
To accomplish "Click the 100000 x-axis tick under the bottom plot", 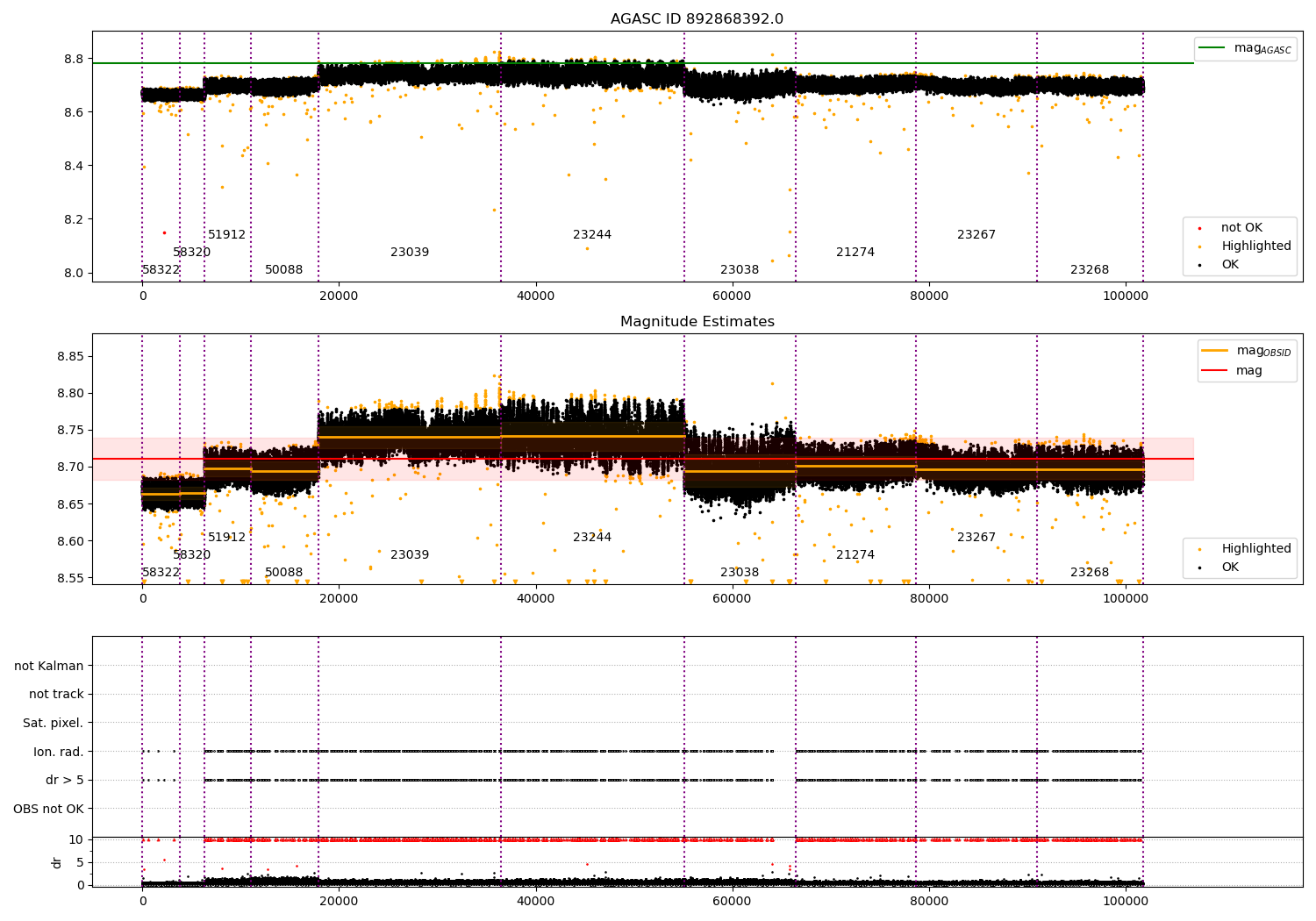I will point(1125,901).
